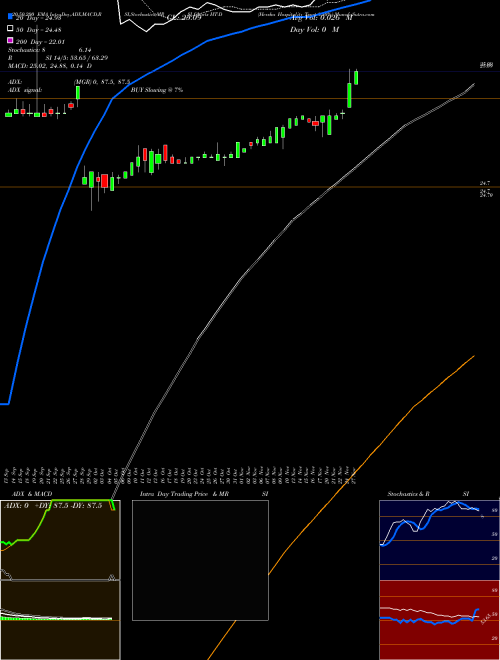Image resolution: width=500 pixels, height=660 pixels.
Task: Click the 'Intra Day Trading Price & MR' title
Action: tap(185, 494)
